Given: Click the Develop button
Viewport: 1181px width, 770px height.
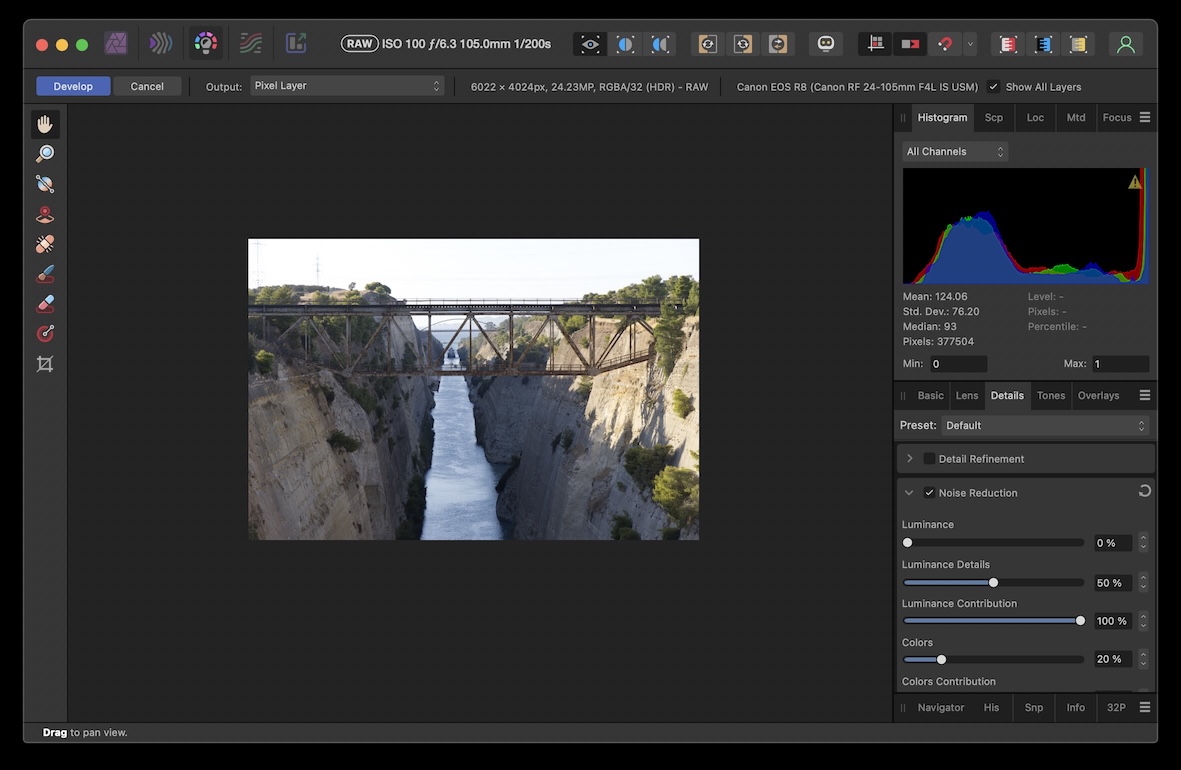Looking at the screenshot, I should (73, 87).
